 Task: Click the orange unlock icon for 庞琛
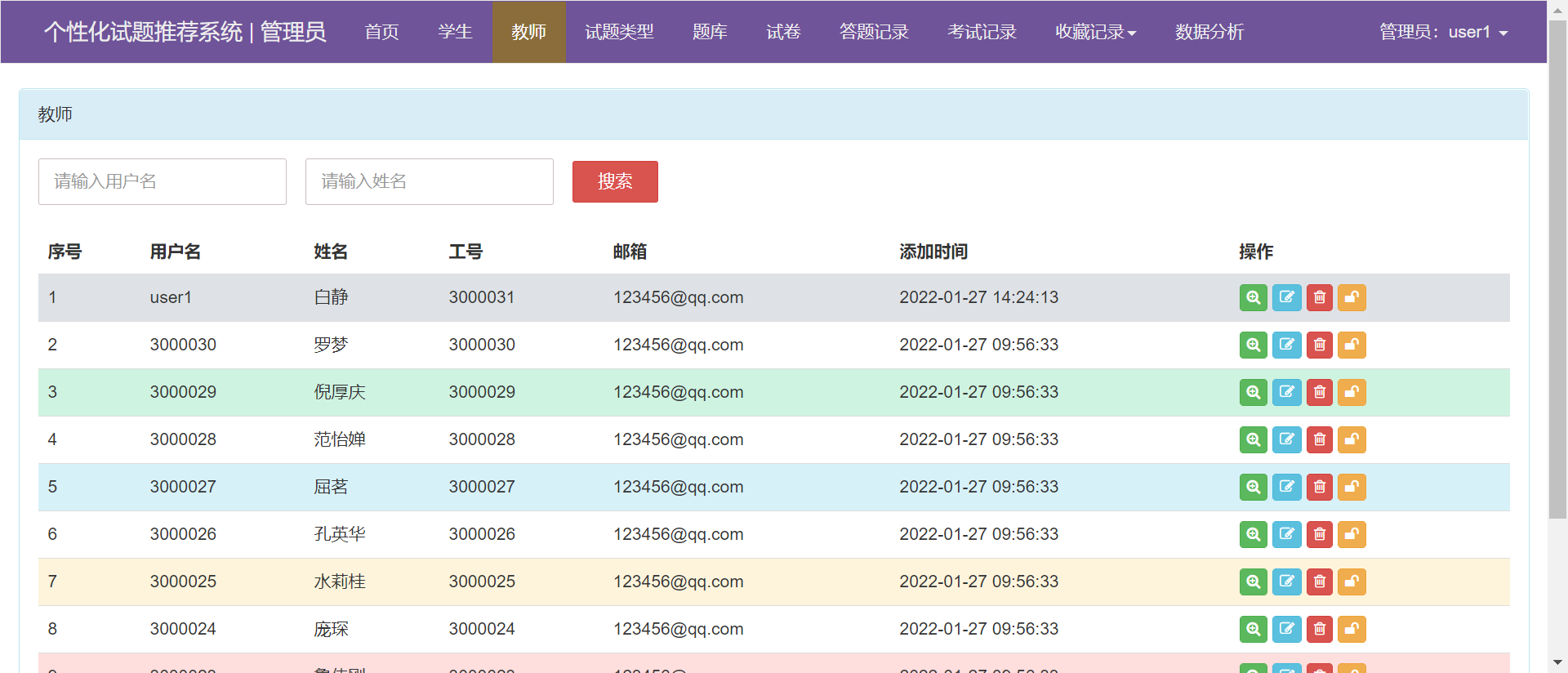pos(1352,629)
